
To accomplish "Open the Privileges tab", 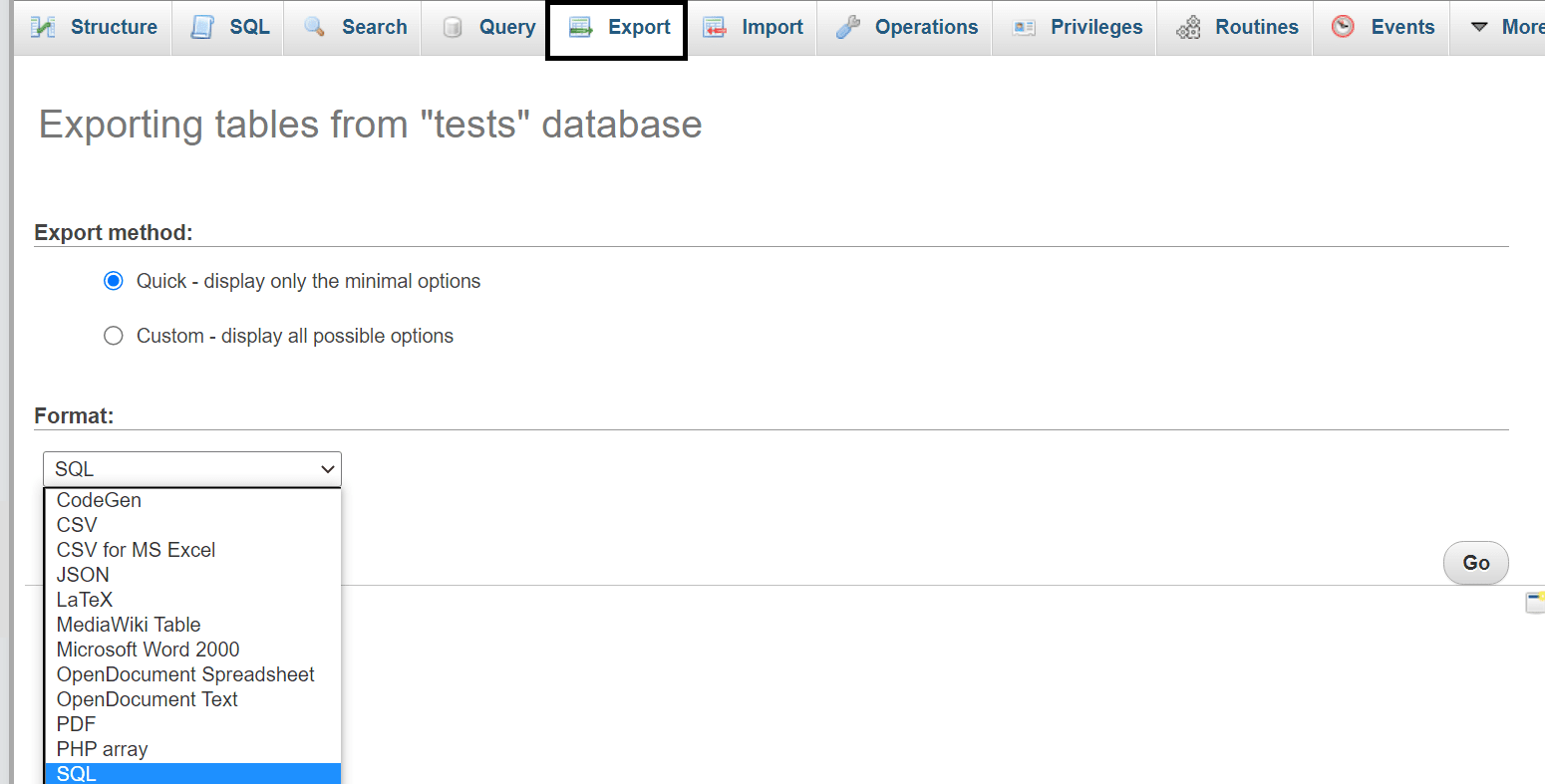I will [x=1077, y=27].
